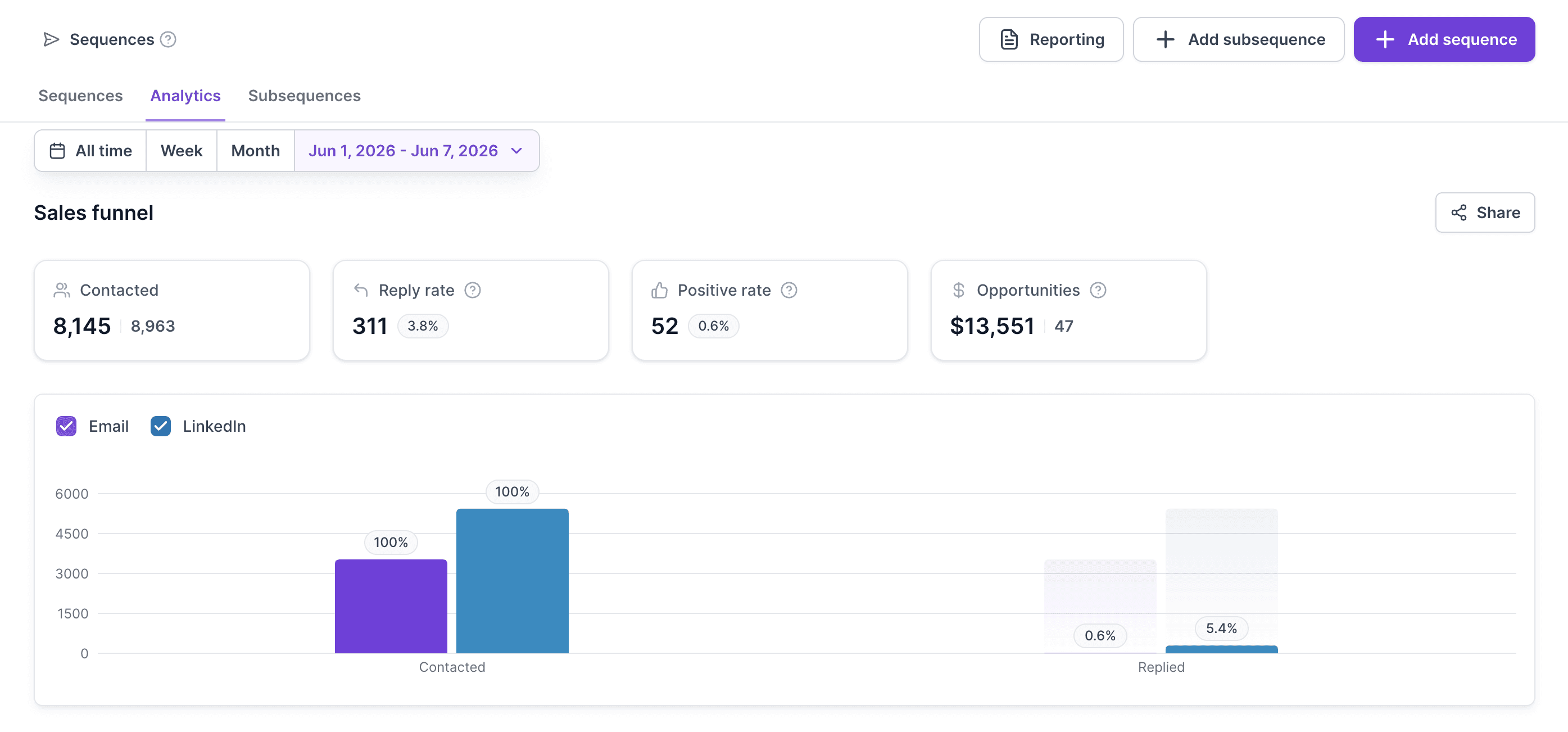Image resolution: width=1568 pixels, height=732 pixels.
Task: Click the plus icon on Add subsequence
Action: pyautogui.click(x=1165, y=39)
